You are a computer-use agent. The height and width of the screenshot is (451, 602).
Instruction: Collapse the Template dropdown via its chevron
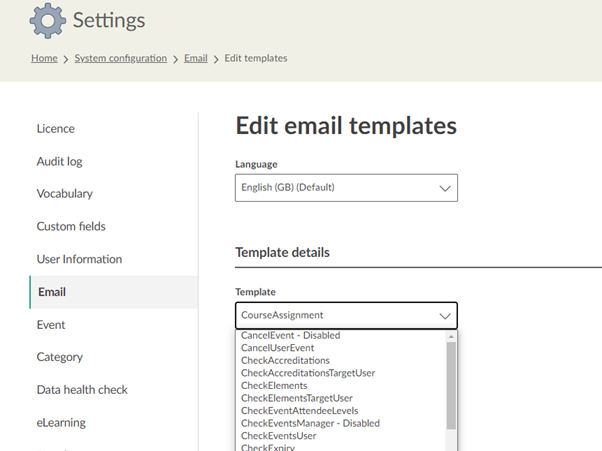(445, 315)
